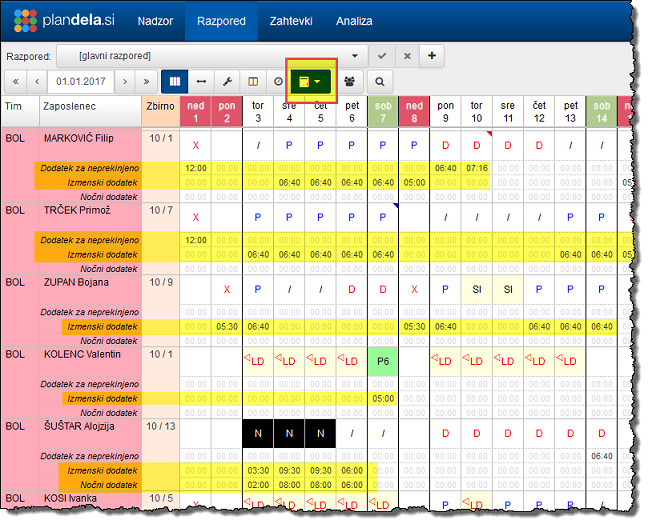
Task: Click the employees group icon
Action: click(349, 81)
